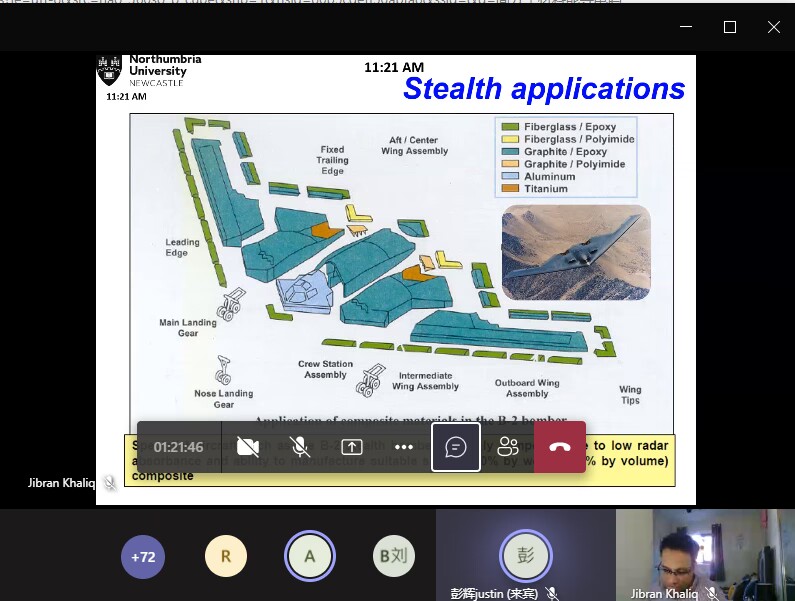The height and width of the screenshot is (601, 795).
Task: Maximize the meeting window
Action: tap(730, 27)
